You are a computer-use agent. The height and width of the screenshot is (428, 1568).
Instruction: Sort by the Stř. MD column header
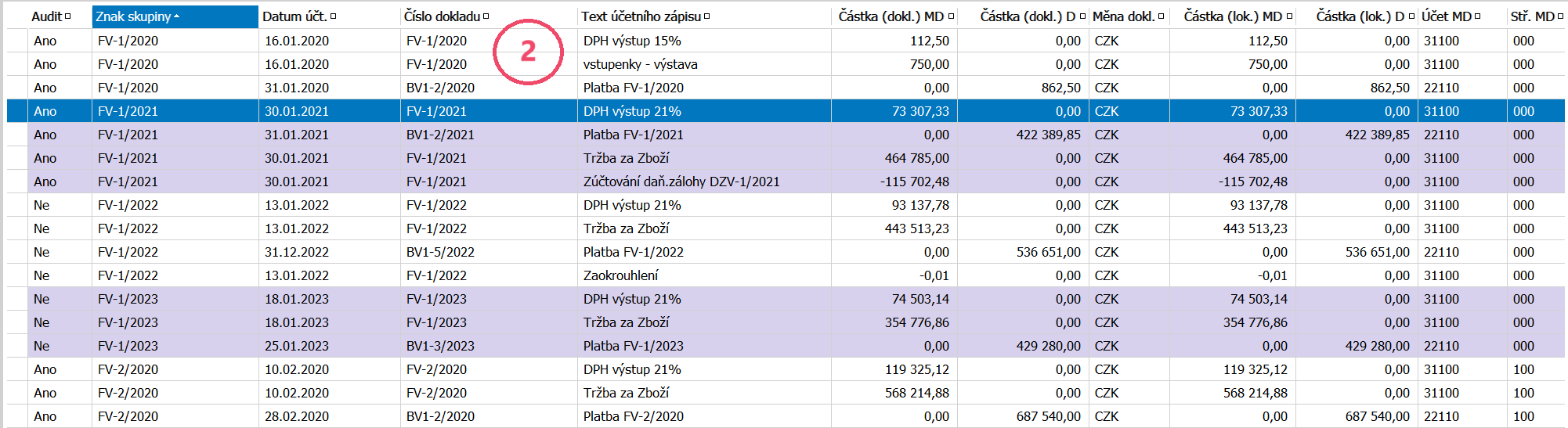point(1532,16)
